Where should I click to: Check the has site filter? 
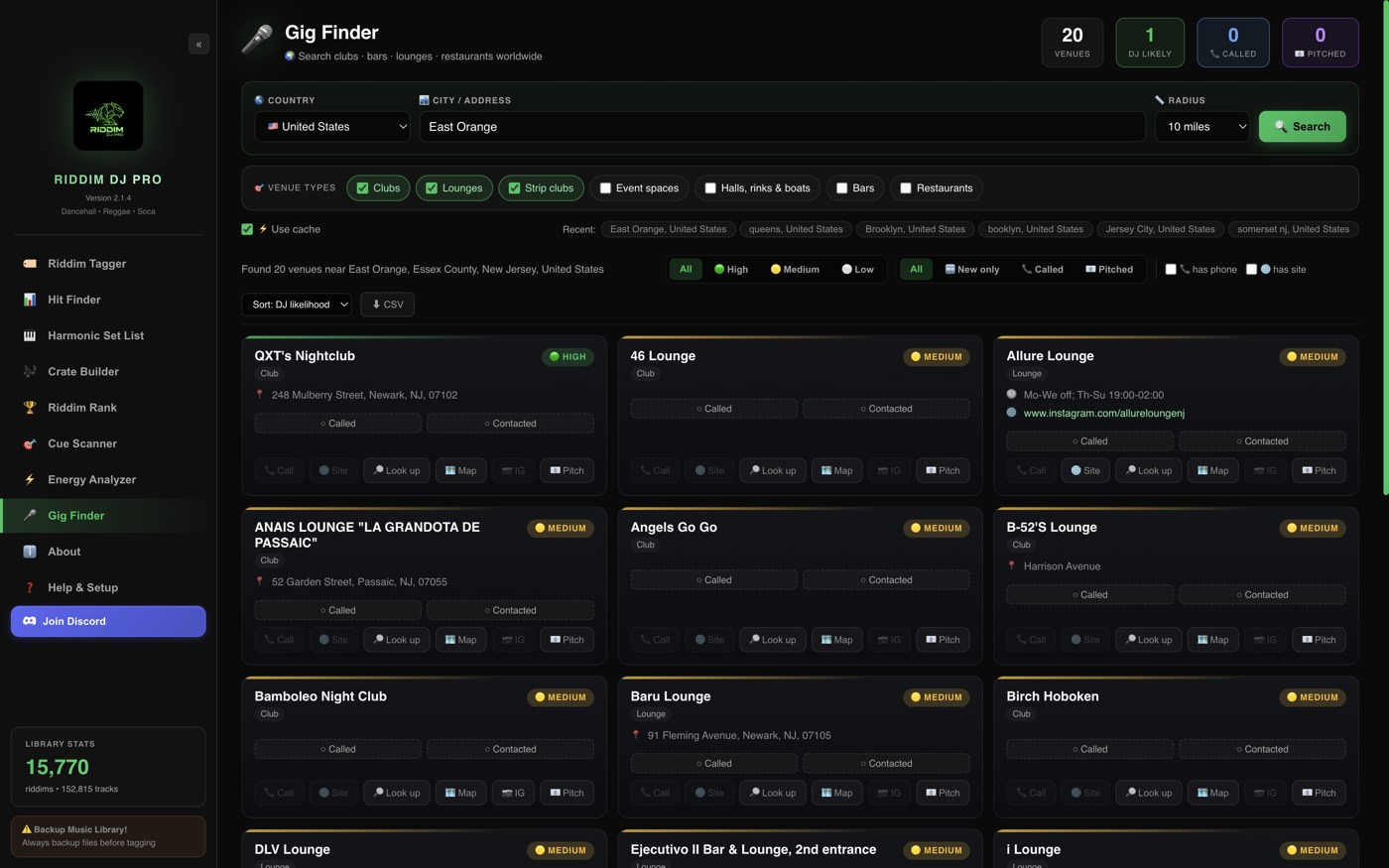point(1251,269)
